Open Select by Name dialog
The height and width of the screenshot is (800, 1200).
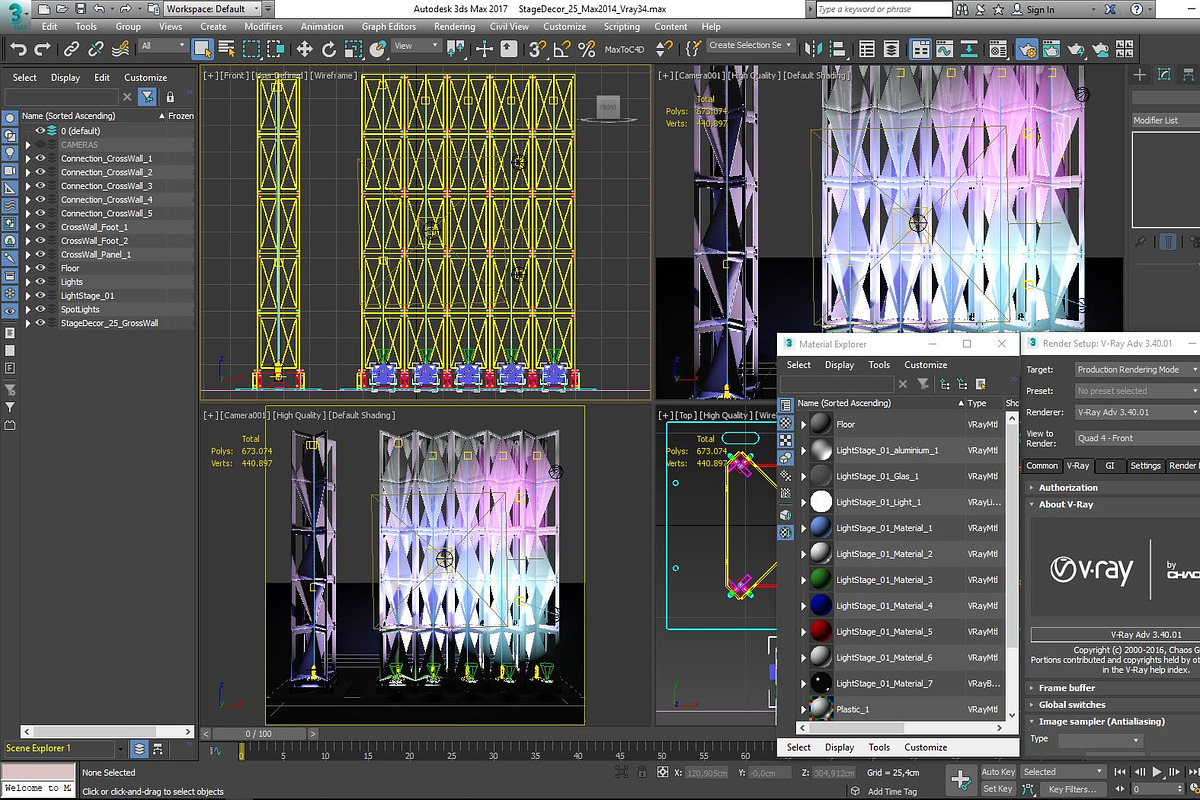(x=227, y=48)
